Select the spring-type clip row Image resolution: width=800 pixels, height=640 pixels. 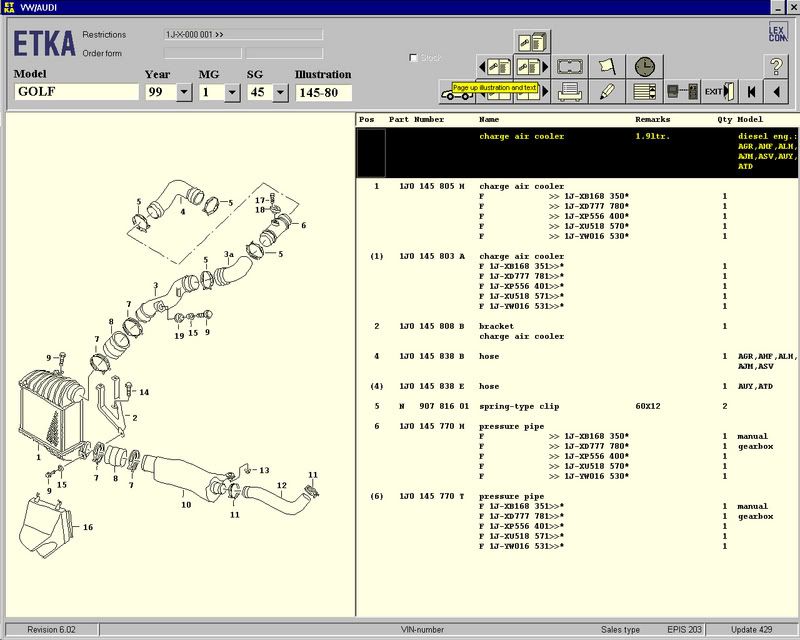[x=577, y=406]
